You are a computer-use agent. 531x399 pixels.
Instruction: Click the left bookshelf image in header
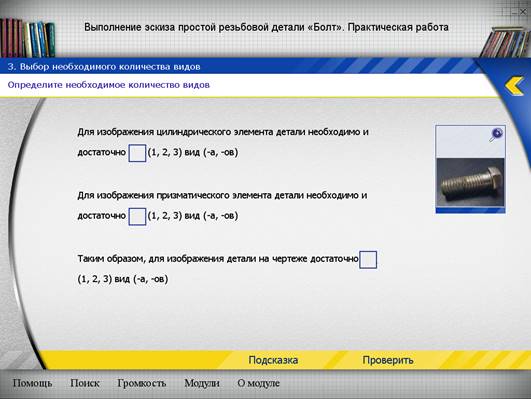(x=27, y=38)
